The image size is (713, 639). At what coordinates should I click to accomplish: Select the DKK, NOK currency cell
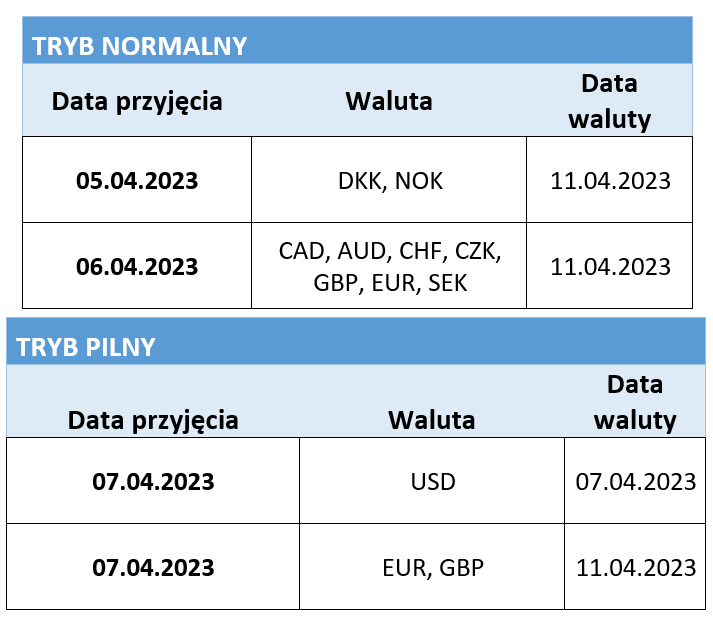pos(390,181)
